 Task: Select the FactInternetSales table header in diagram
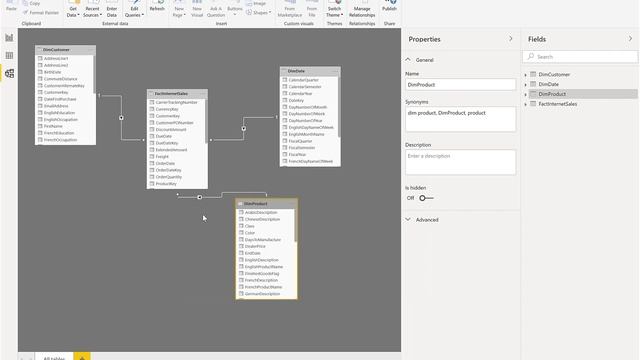tap(177, 93)
